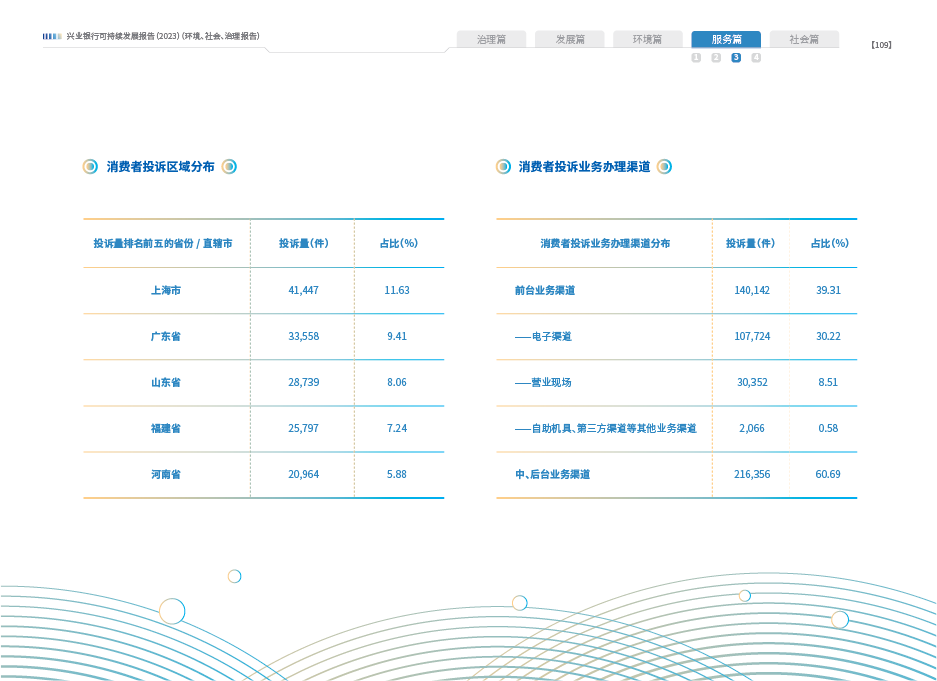Open the 治理篇 tab
The image size is (937, 681).
pyautogui.click(x=491, y=39)
